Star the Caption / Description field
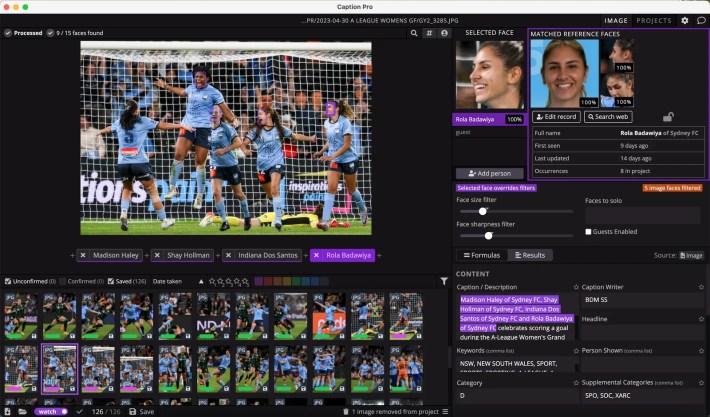Viewport: 710px width, 417px height. pyautogui.click(x=576, y=287)
